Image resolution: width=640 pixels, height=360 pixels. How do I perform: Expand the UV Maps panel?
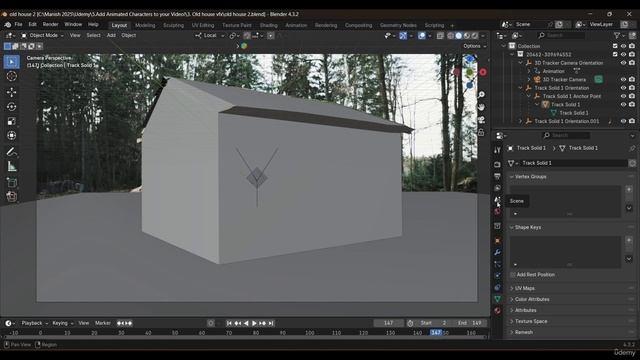[x=524, y=288]
